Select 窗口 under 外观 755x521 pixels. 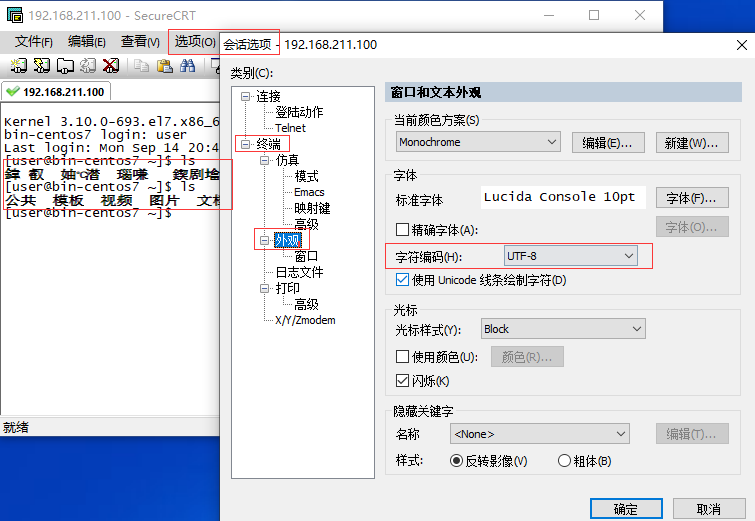(x=306, y=256)
